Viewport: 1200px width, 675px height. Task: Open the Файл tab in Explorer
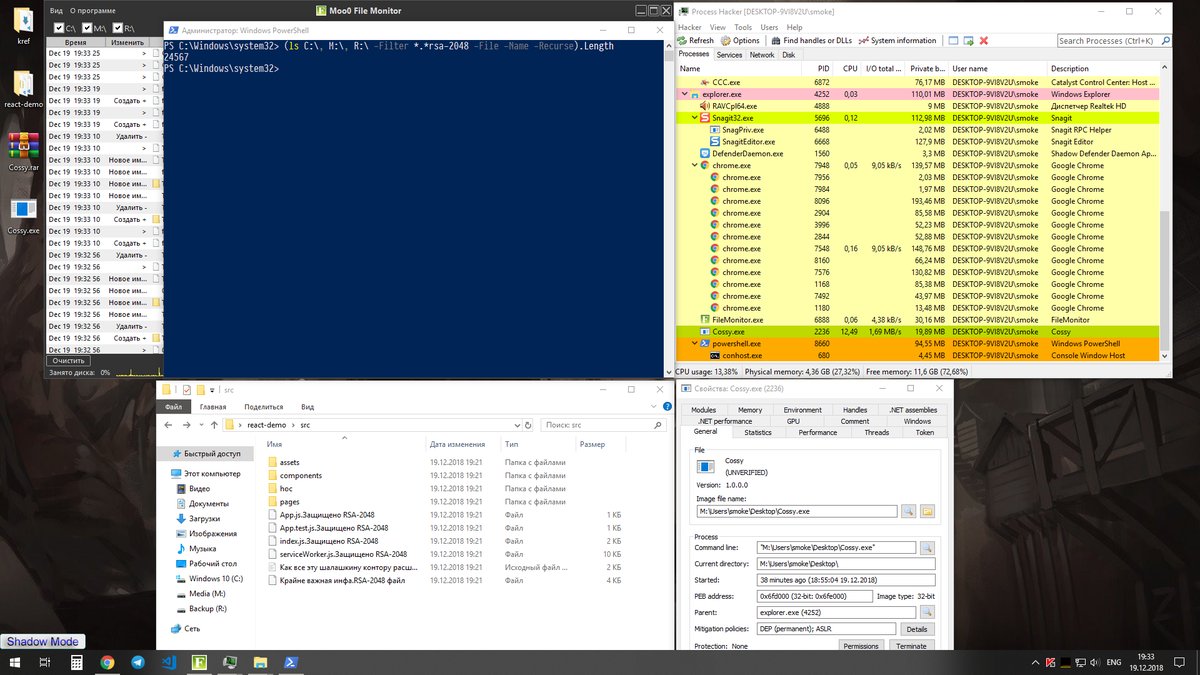click(174, 407)
